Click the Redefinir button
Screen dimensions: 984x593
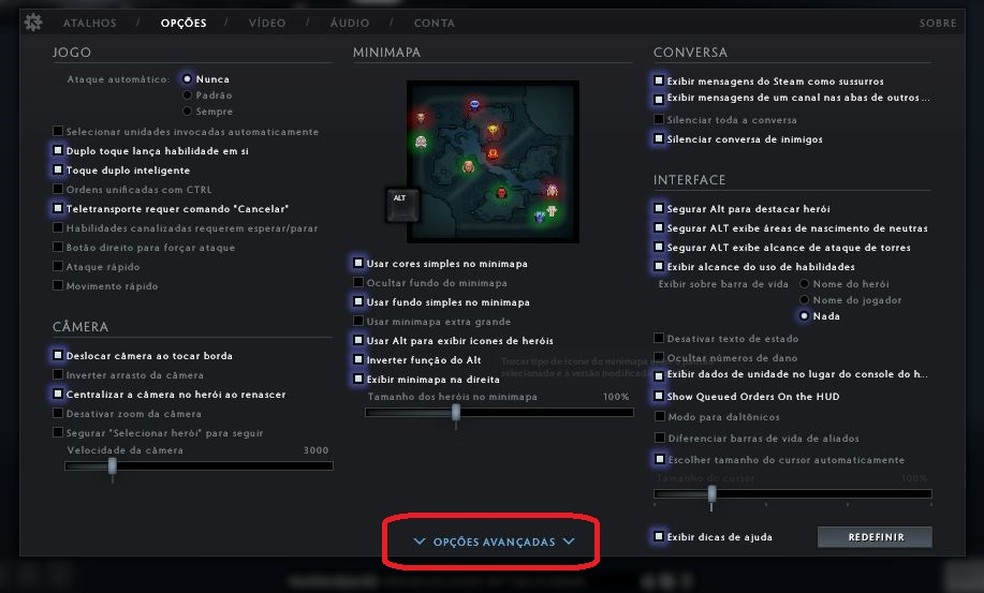pyautogui.click(x=875, y=537)
